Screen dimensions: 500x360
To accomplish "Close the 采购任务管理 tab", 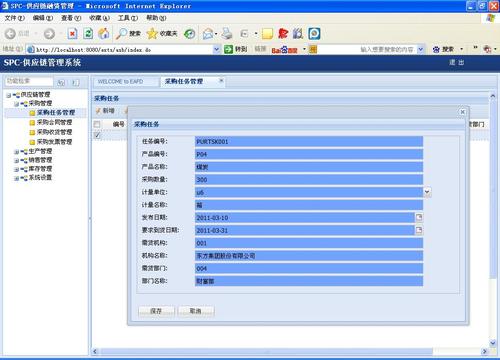I will (221, 81).
